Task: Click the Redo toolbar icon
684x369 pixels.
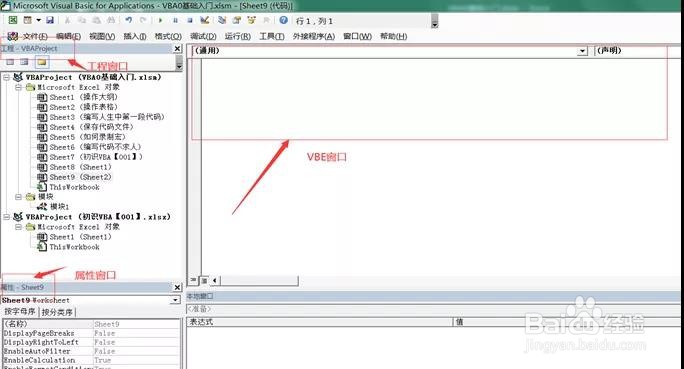Action: [x=143, y=20]
